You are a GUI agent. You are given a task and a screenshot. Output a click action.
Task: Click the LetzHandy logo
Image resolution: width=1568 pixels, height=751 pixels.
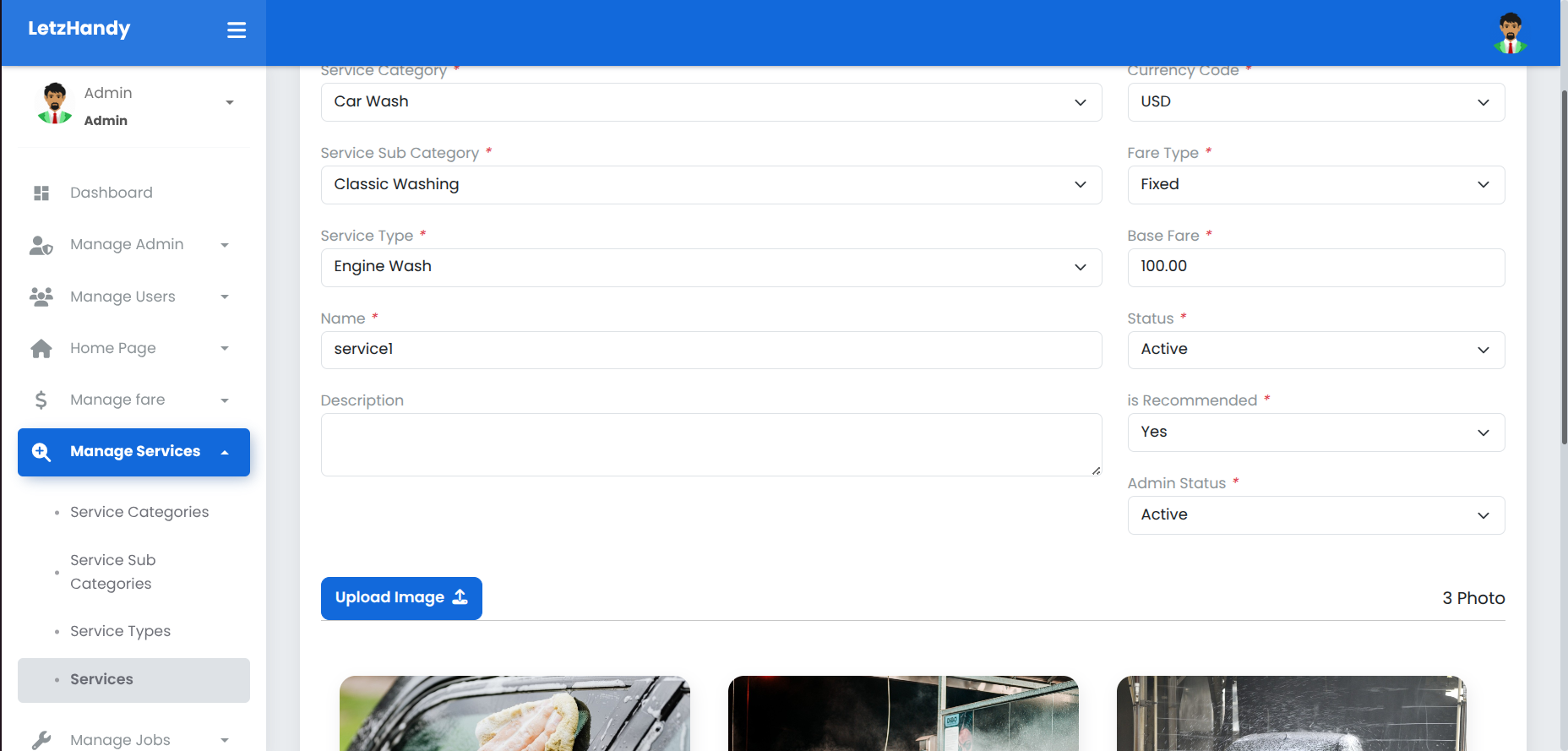(79, 29)
